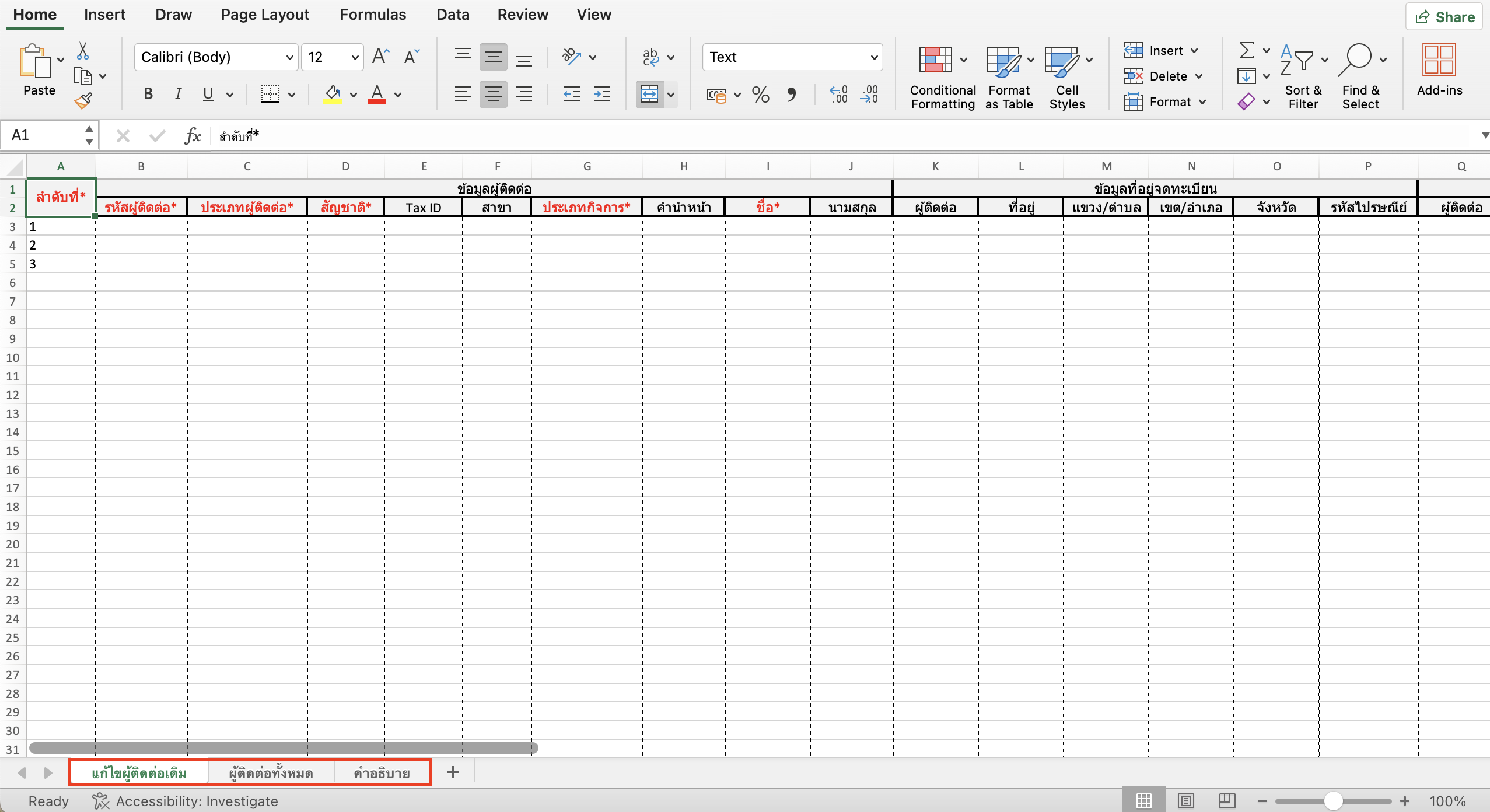Switch to the Formulas ribbon tab
Viewport: 1490px width, 812px height.
pyautogui.click(x=372, y=14)
